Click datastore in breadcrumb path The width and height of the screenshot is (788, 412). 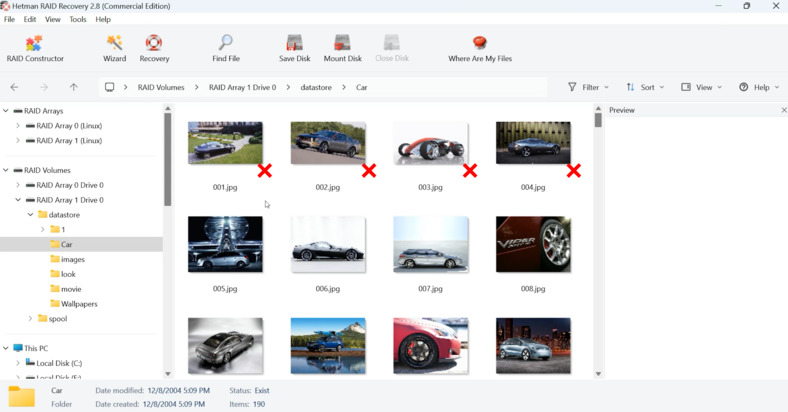coord(316,87)
